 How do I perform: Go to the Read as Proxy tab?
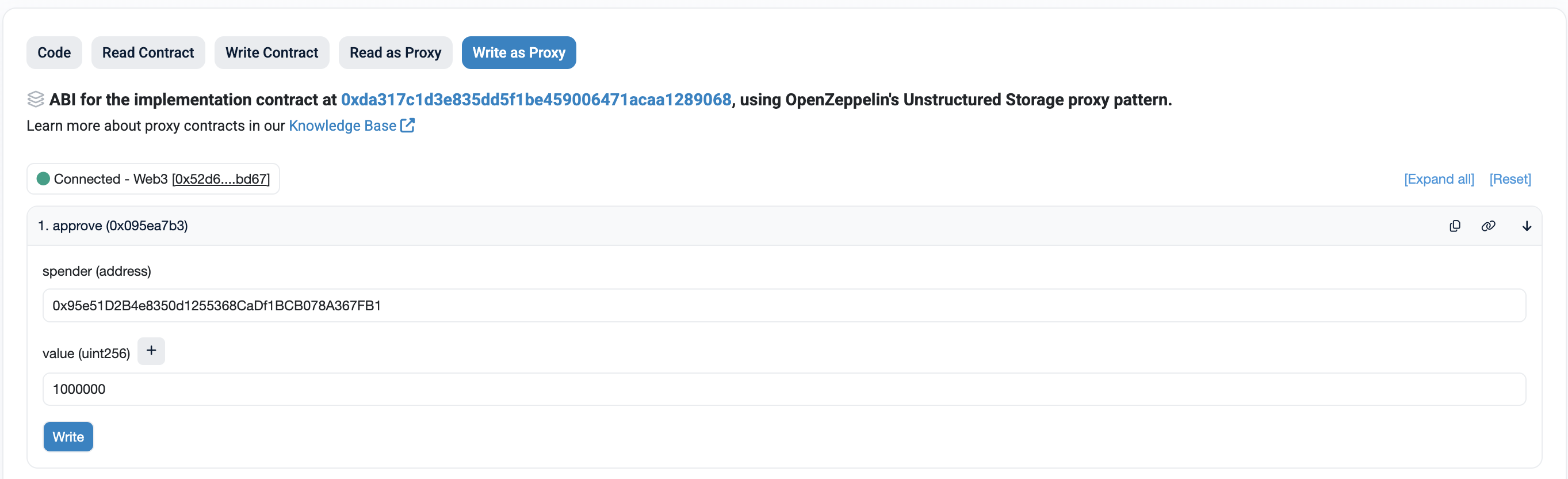395,52
